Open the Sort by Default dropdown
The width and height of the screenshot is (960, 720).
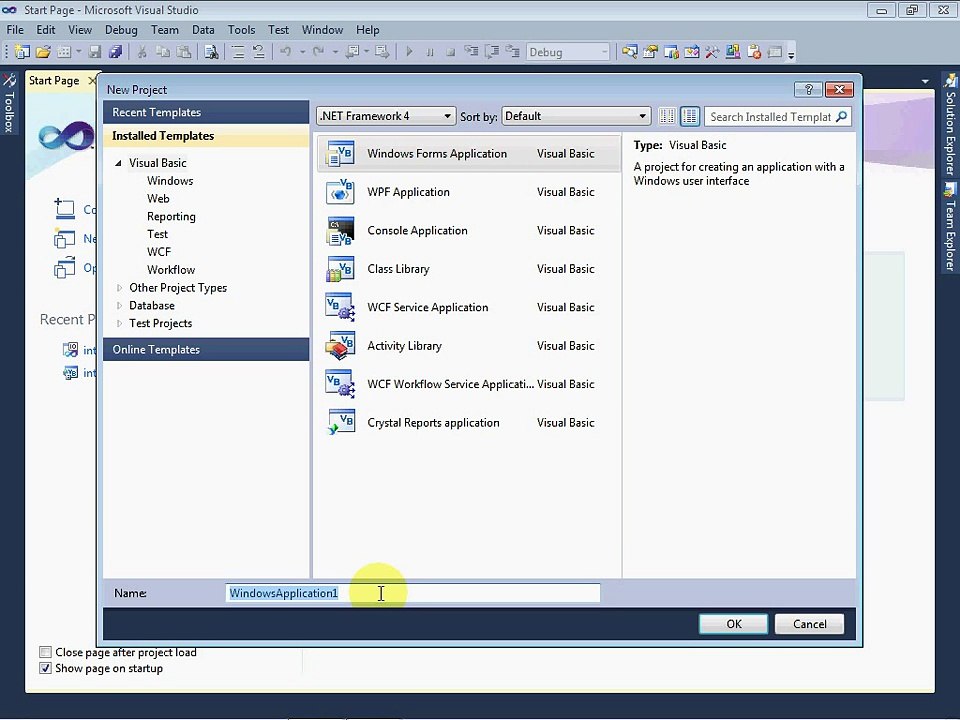point(576,116)
